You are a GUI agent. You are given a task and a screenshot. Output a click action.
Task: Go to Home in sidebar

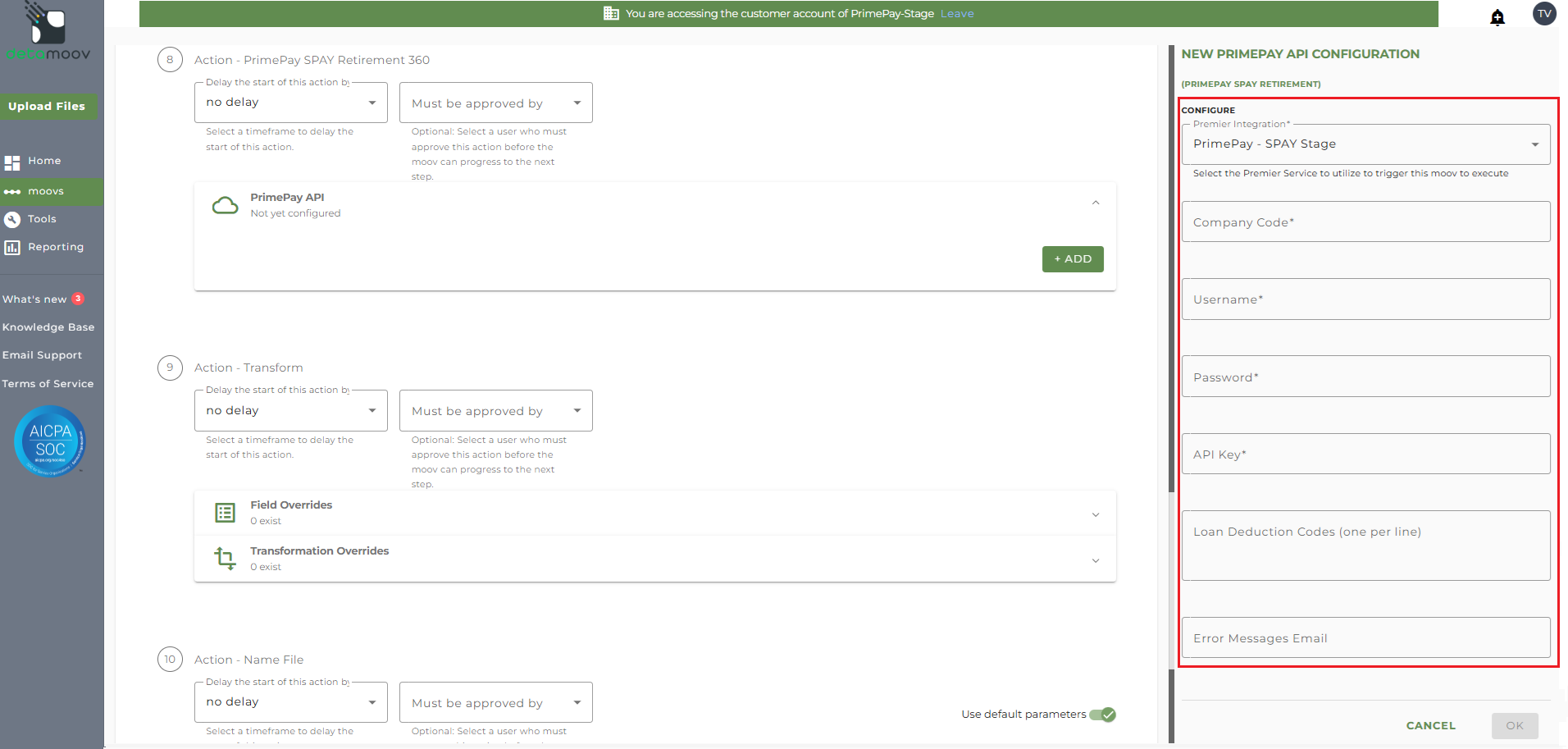(44, 161)
